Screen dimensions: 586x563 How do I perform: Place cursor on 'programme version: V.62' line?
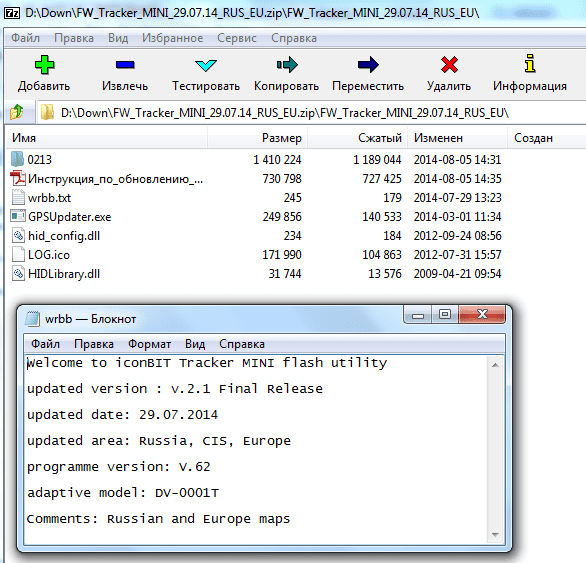point(118,467)
